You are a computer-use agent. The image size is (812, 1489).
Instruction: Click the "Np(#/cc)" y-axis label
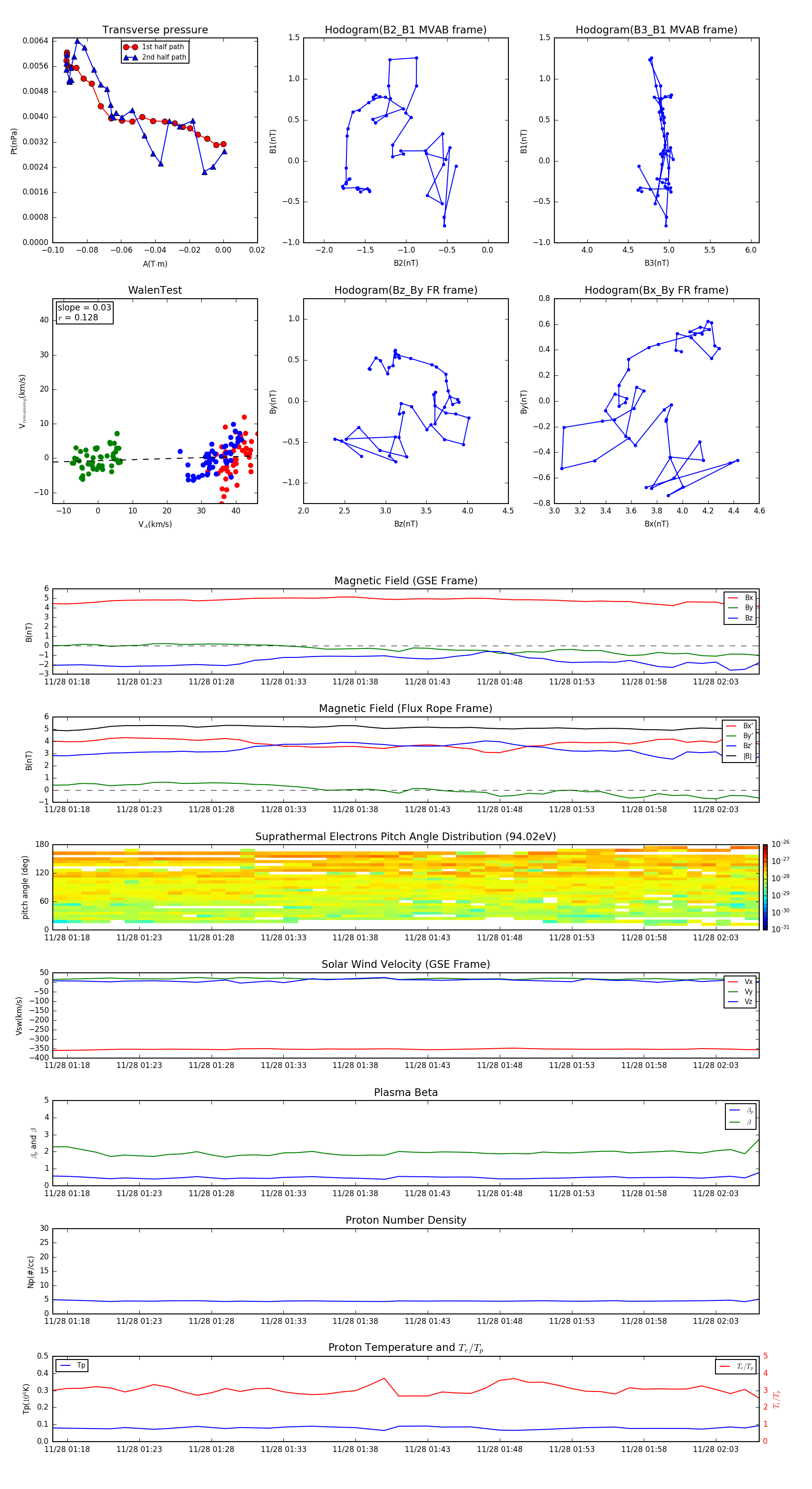click(31, 1272)
